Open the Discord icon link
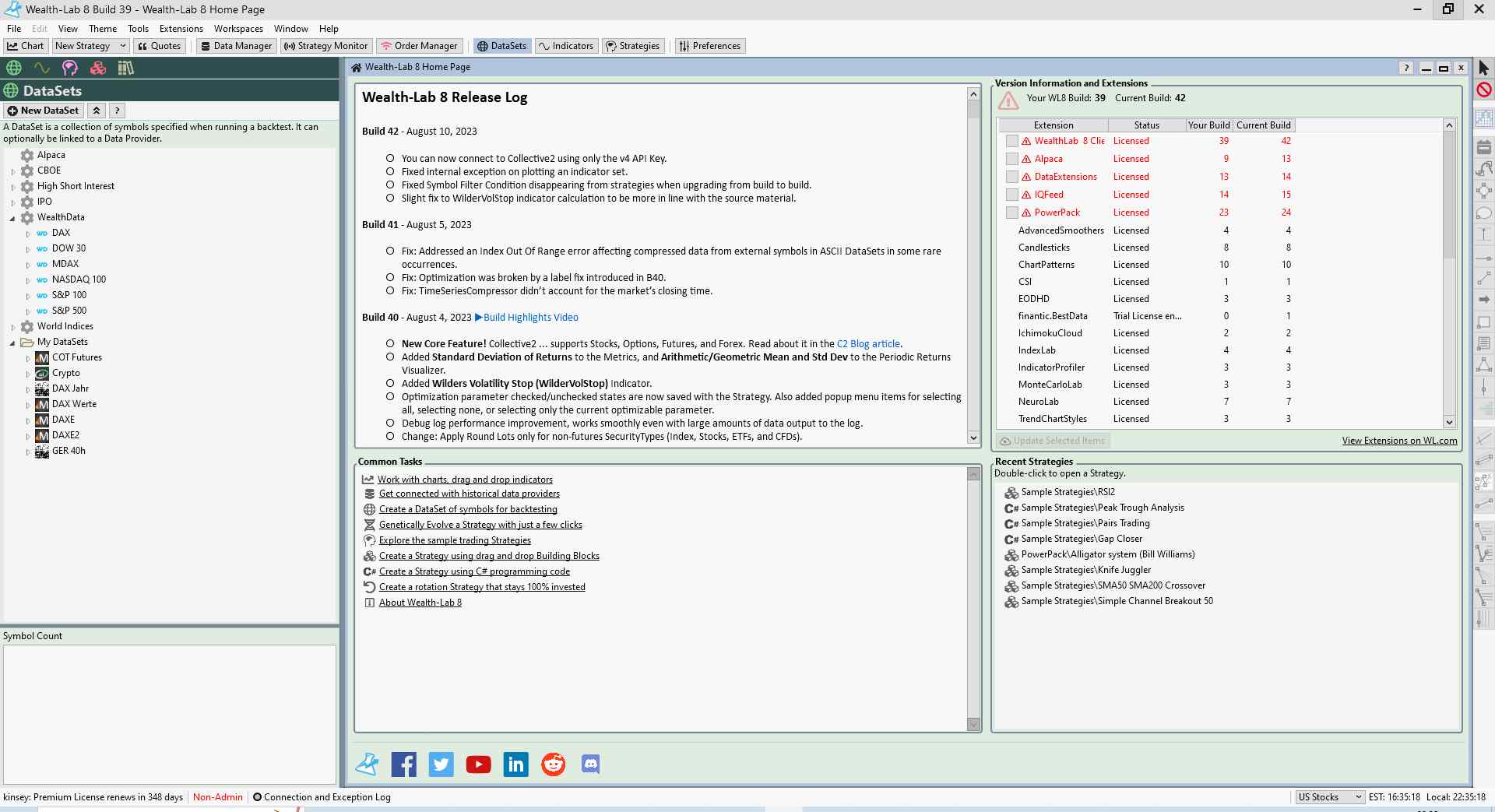This screenshot has height=812, width=1495. tap(591, 765)
